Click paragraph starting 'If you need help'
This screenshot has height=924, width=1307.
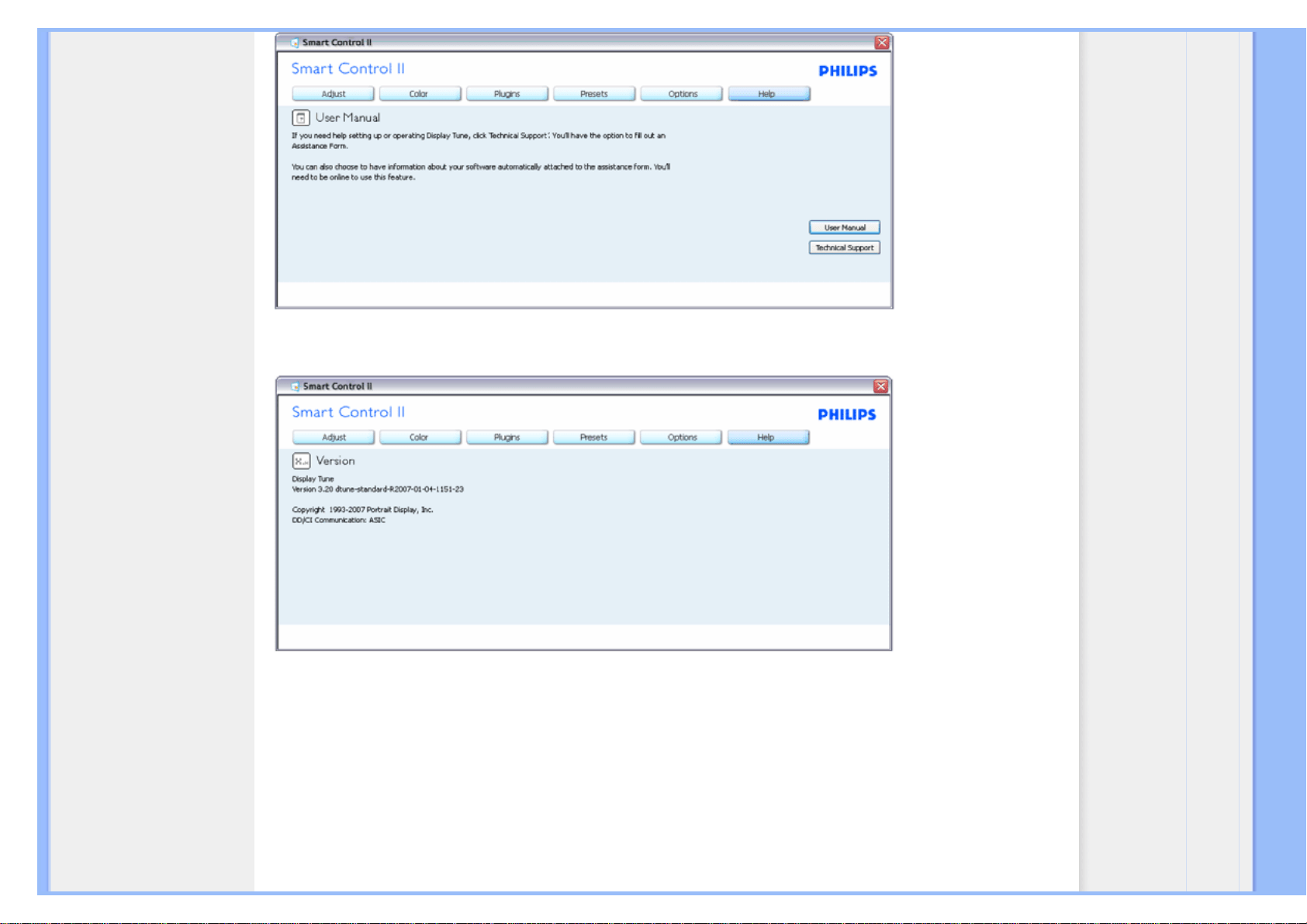[x=479, y=140]
